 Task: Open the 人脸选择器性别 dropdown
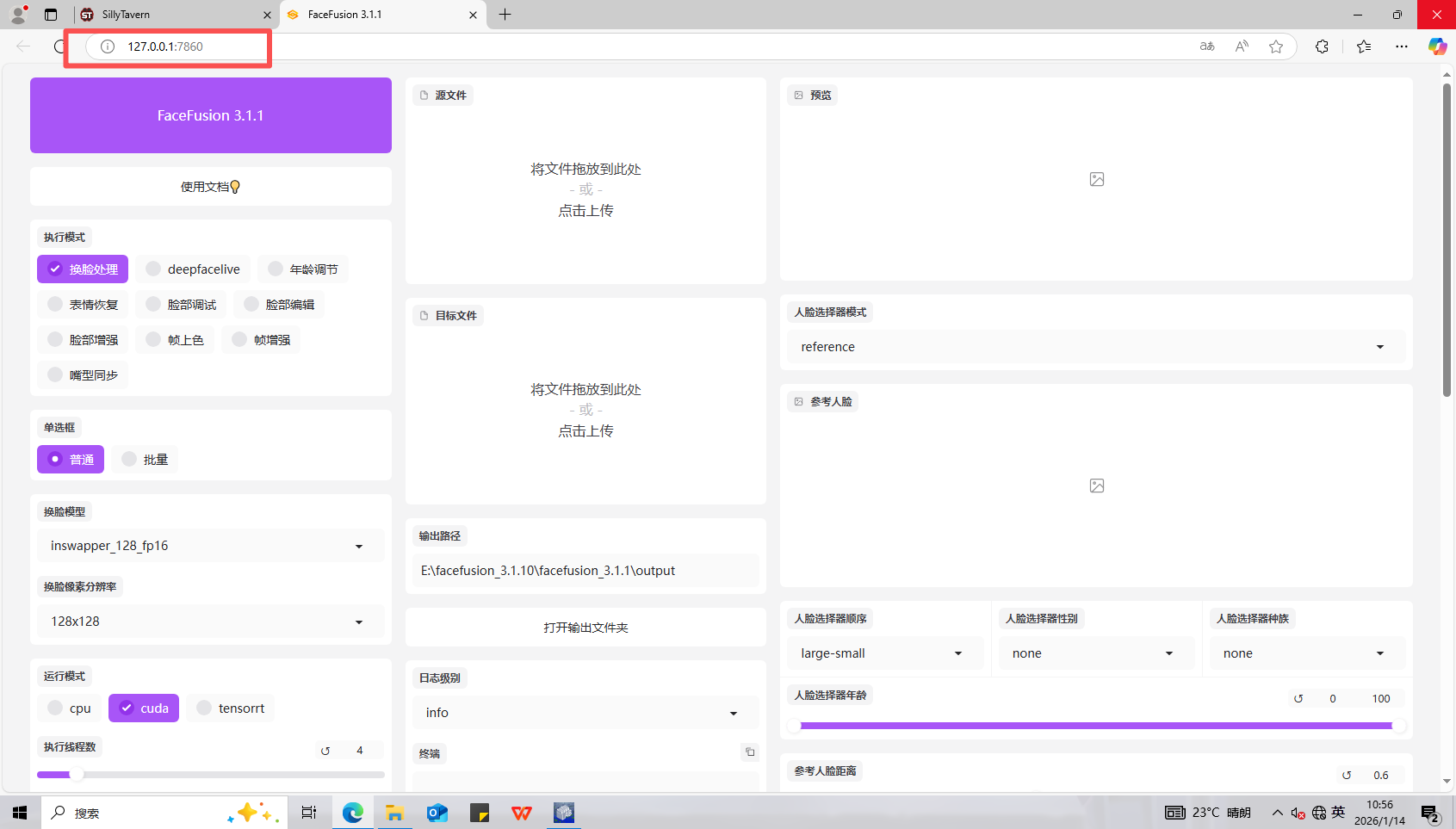(1096, 653)
